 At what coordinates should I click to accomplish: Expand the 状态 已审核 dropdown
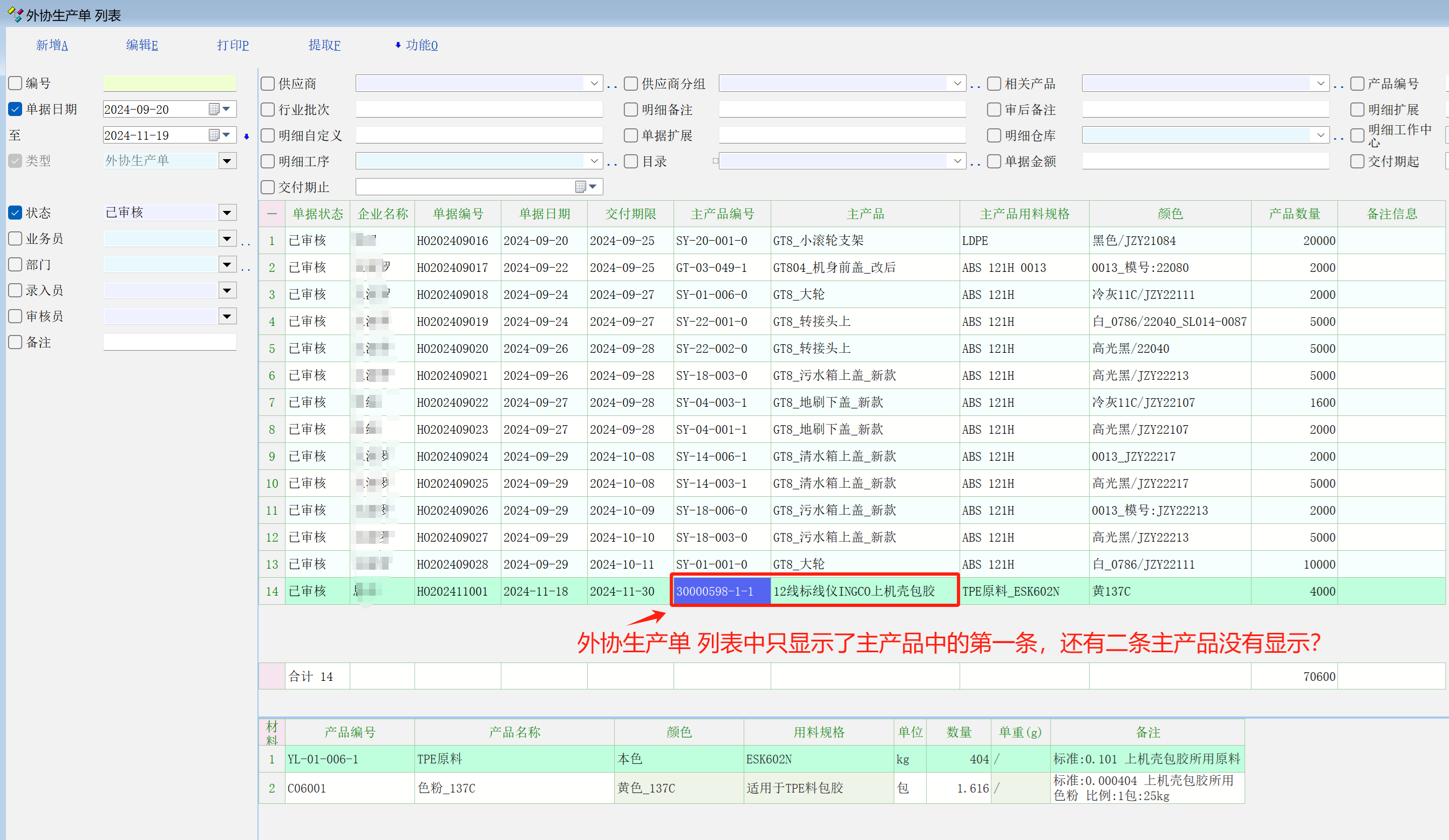pyautogui.click(x=228, y=213)
